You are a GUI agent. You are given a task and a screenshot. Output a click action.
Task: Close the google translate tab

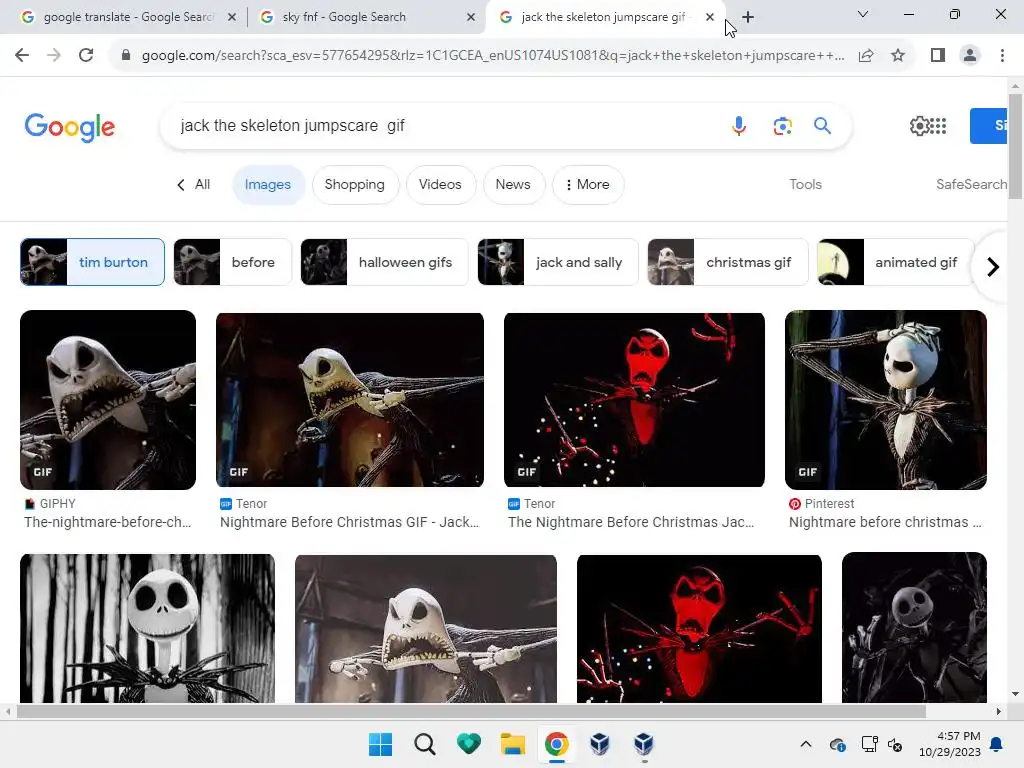[232, 17]
